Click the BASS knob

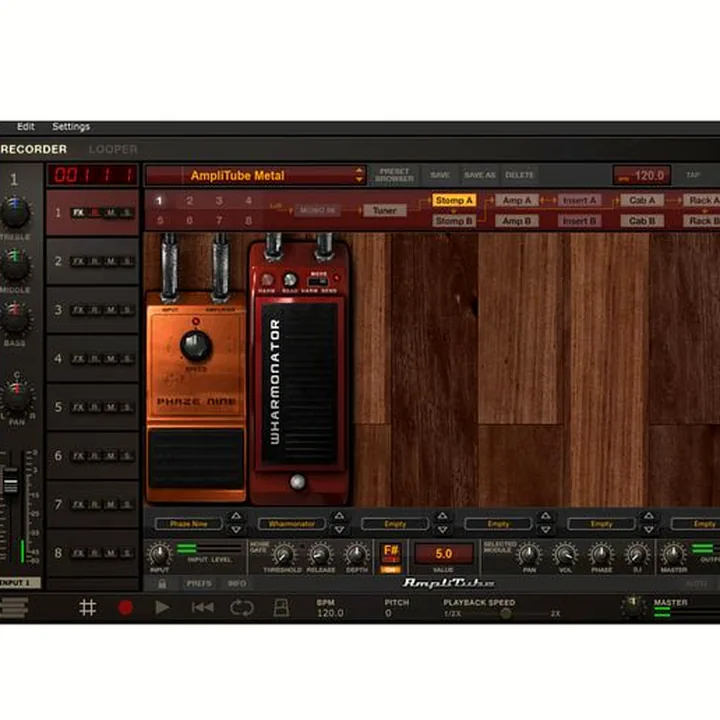[x=15, y=319]
